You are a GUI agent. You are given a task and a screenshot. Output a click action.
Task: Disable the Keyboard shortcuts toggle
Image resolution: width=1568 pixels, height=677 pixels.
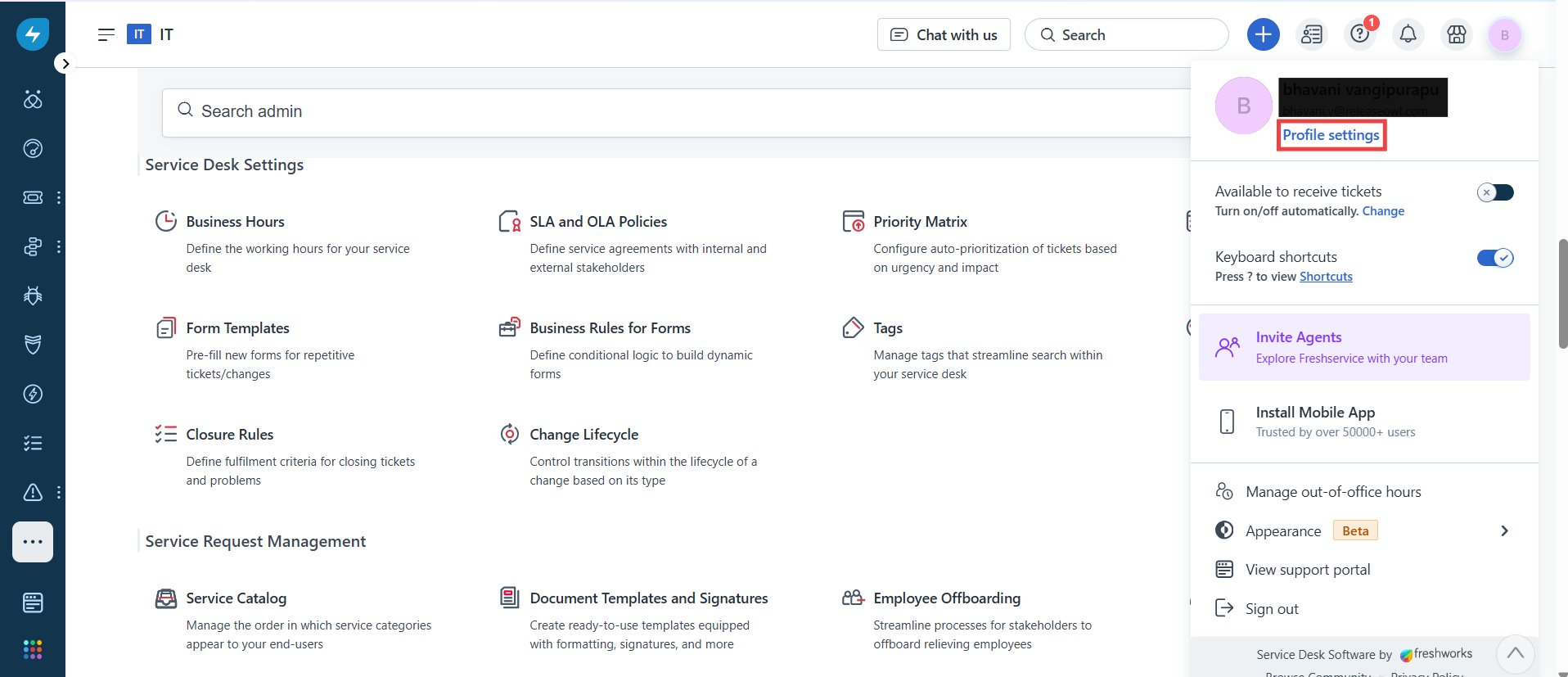click(1494, 258)
